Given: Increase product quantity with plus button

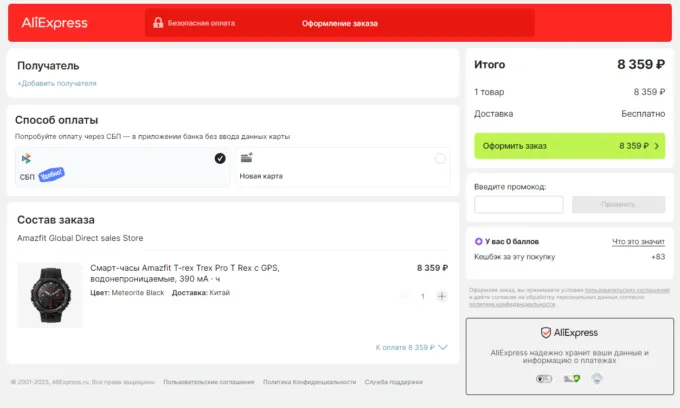Looking at the screenshot, I should click(441, 296).
